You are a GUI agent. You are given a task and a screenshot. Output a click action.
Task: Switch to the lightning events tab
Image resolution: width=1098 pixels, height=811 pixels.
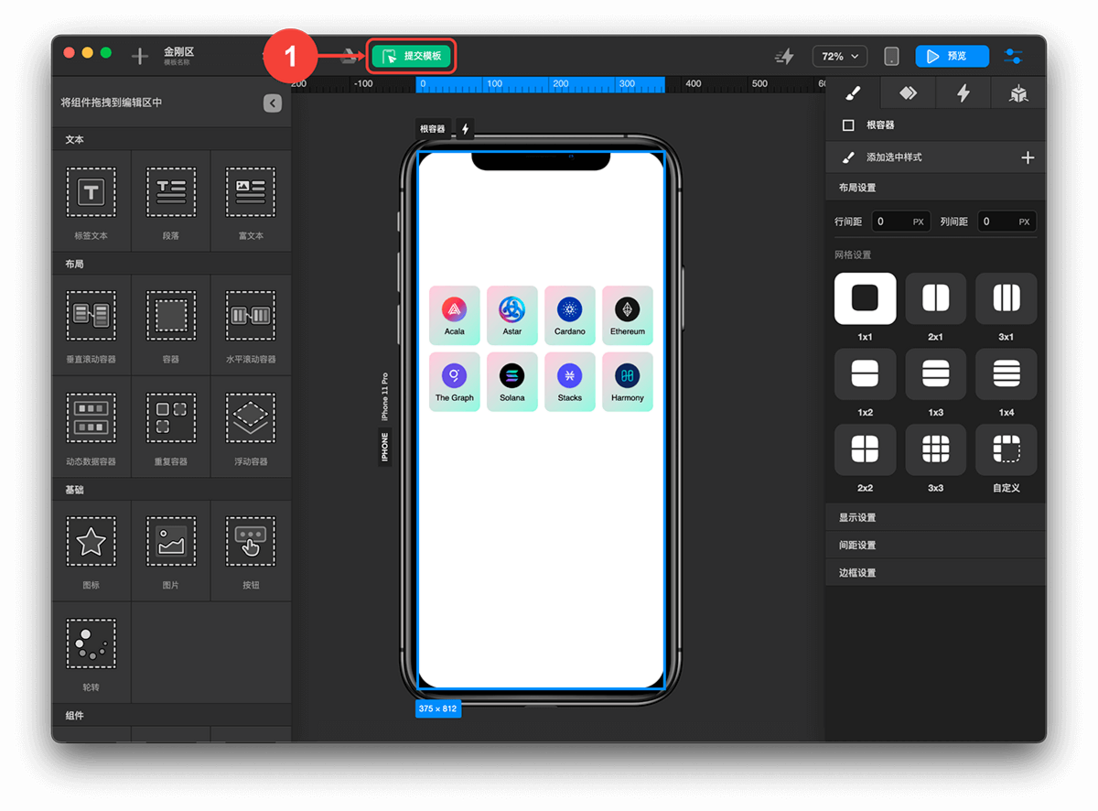click(964, 93)
